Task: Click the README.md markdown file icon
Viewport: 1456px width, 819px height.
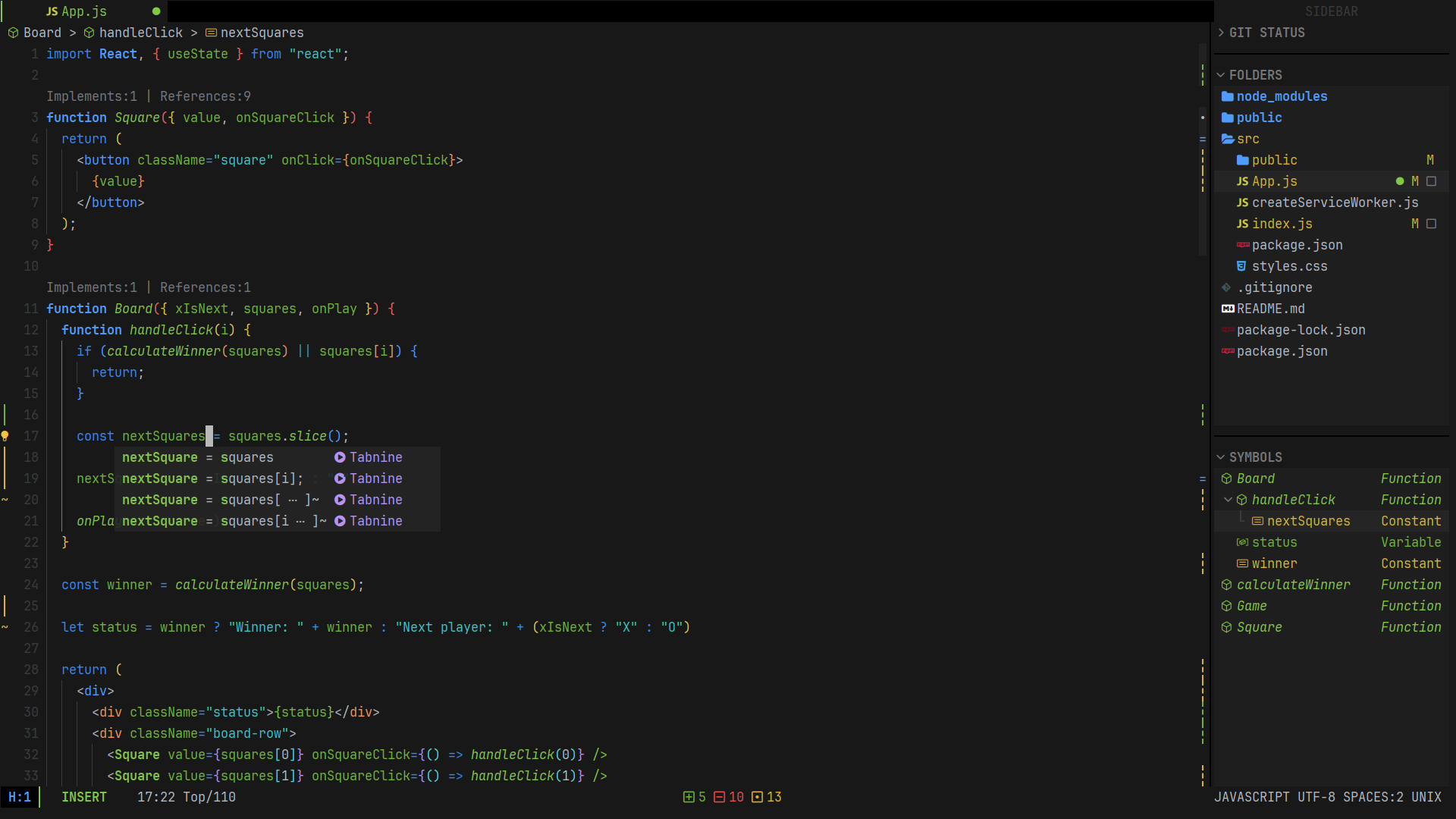Action: (1228, 309)
